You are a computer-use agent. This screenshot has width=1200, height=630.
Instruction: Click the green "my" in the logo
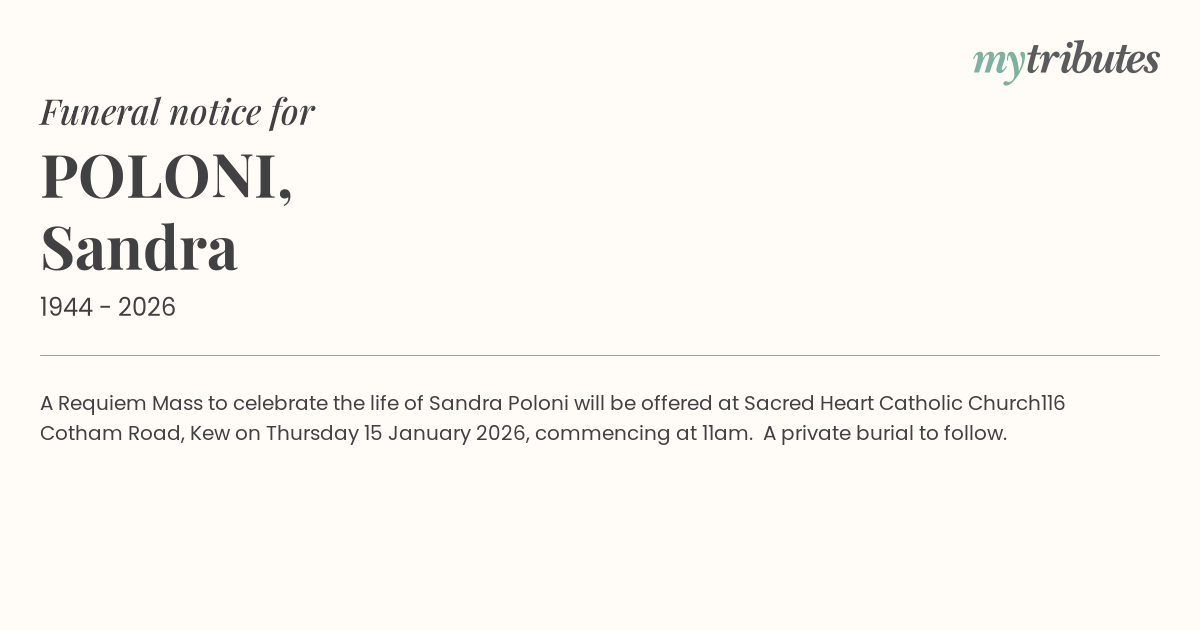(998, 62)
